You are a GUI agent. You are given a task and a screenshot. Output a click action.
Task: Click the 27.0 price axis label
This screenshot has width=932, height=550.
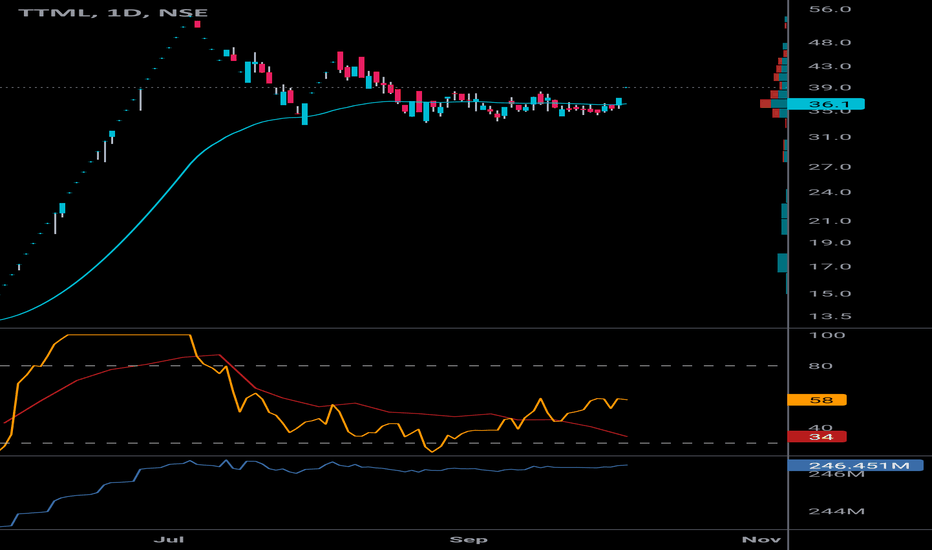830,167
